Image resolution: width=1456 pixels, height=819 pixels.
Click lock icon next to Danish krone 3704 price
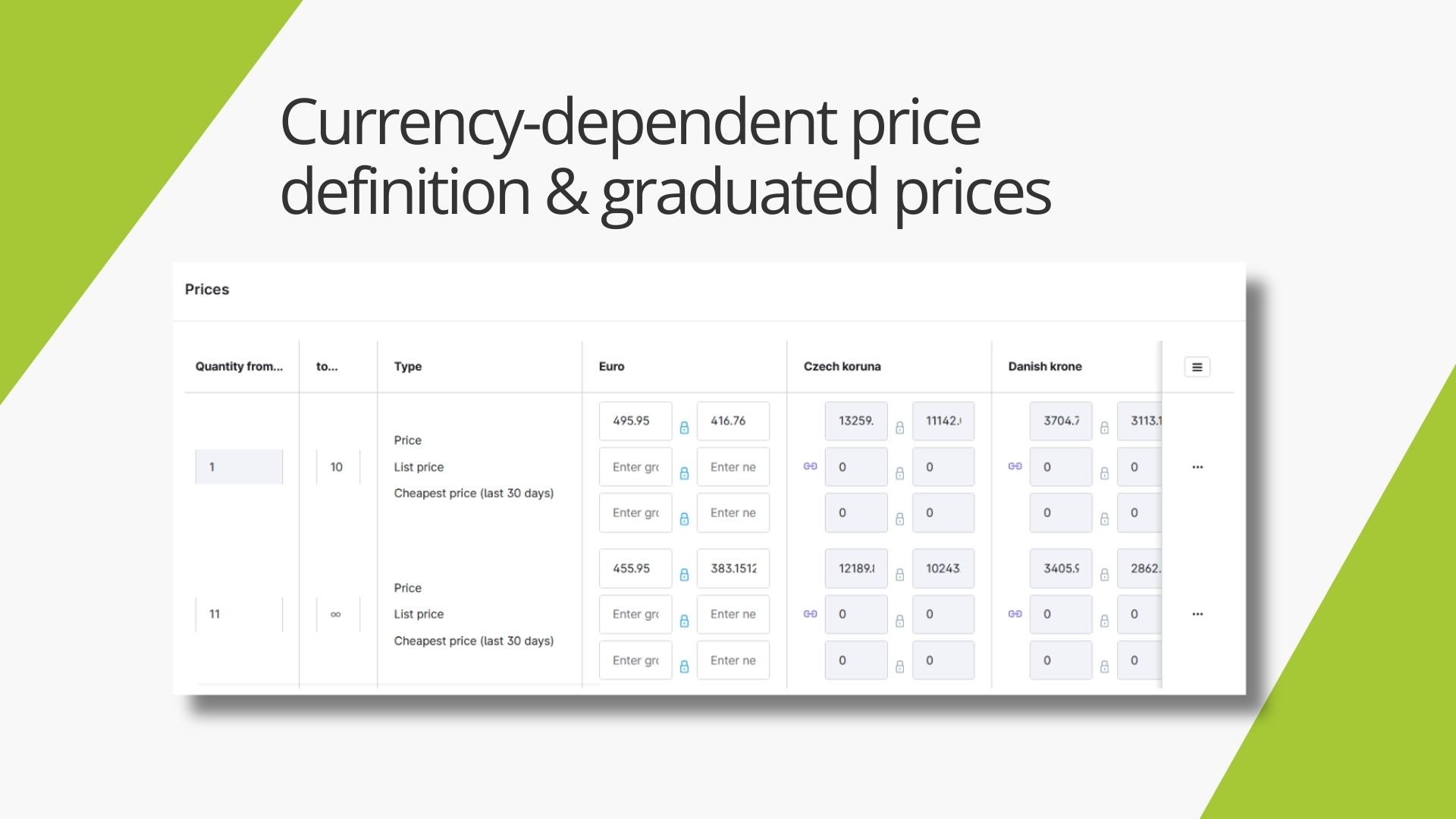click(x=1104, y=428)
